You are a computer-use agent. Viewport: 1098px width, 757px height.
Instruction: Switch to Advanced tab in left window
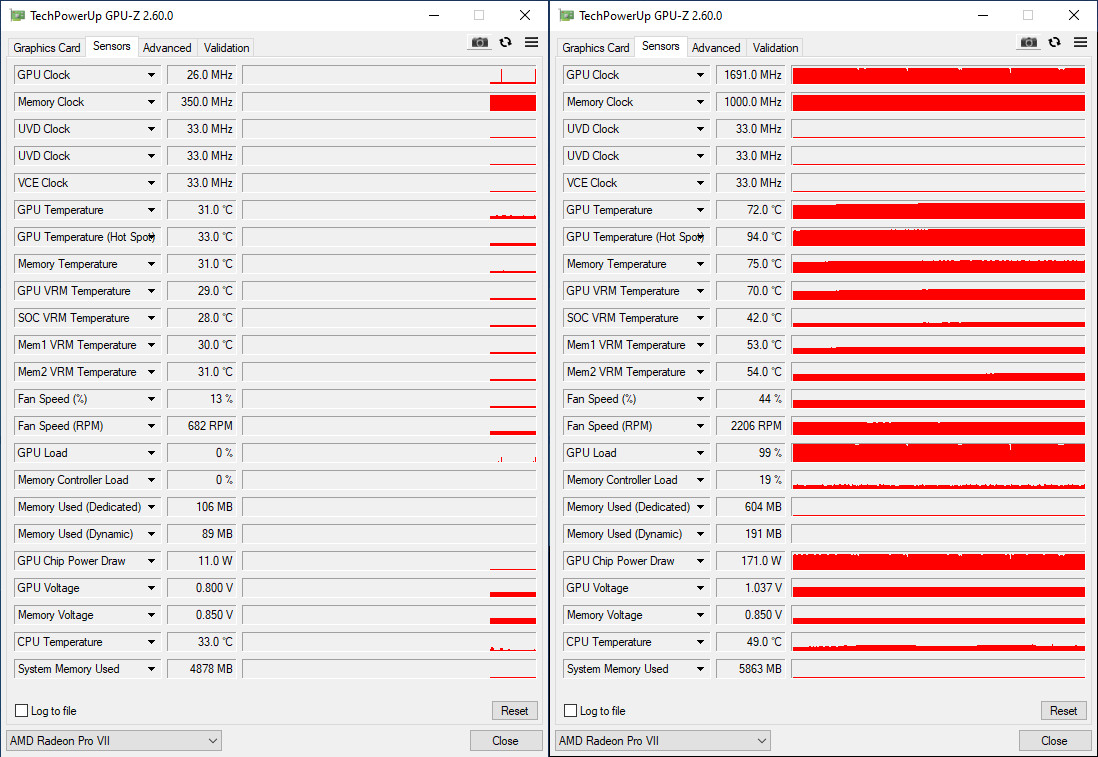tap(167, 48)
